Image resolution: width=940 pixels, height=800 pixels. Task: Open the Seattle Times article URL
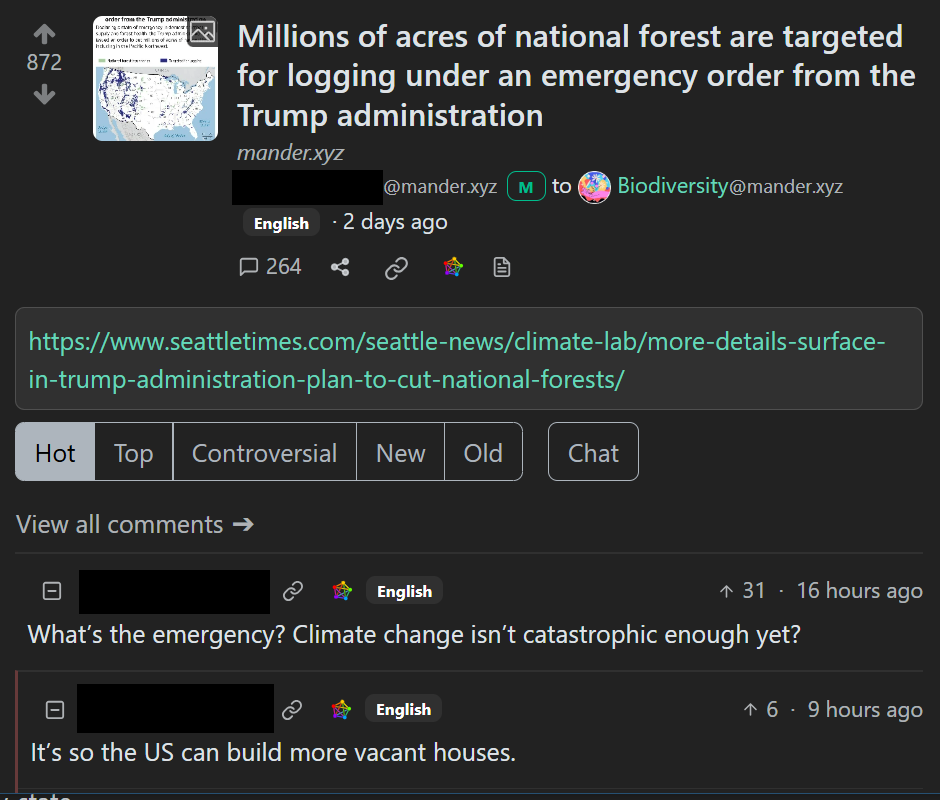pyautogui.click(x=457, y=360)
